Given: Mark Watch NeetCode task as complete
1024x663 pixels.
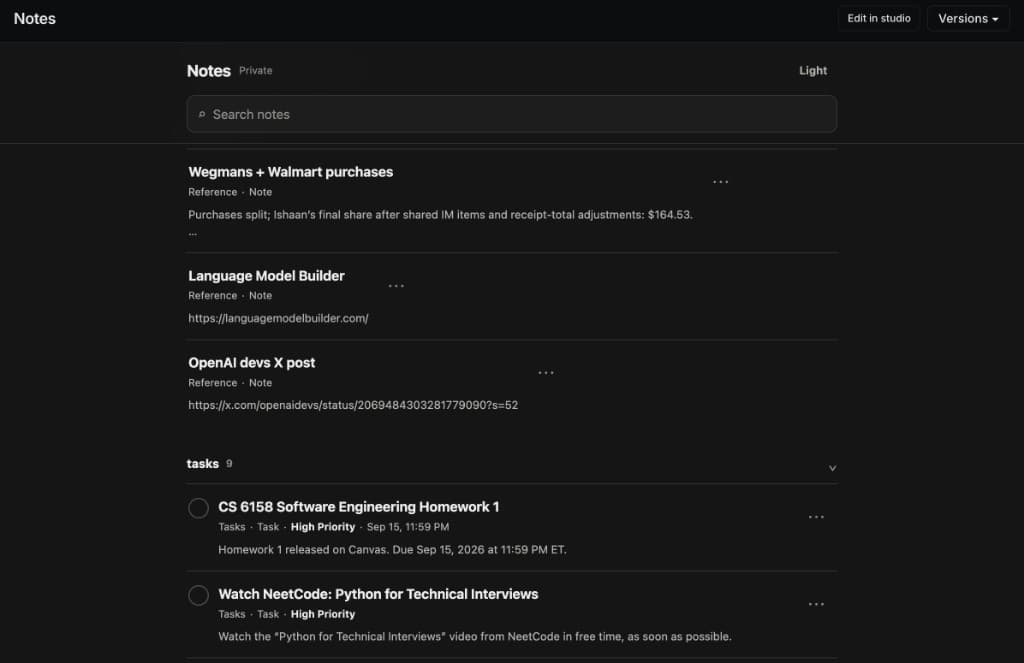Looking at the screenshot, I should (199, 595).
